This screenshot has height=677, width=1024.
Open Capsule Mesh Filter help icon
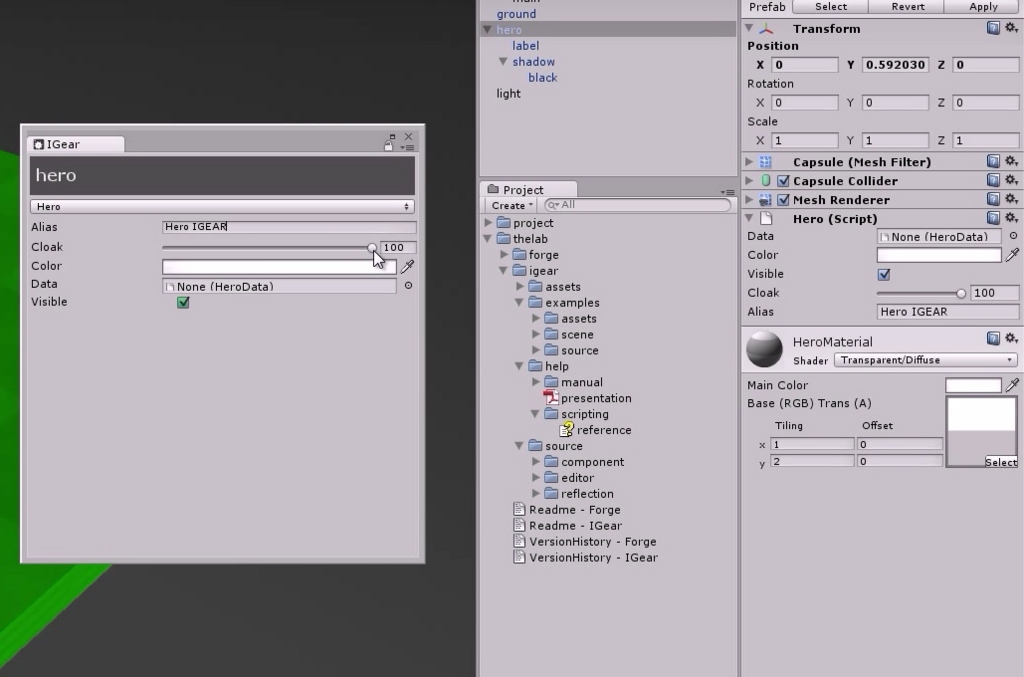click(993, 161)
